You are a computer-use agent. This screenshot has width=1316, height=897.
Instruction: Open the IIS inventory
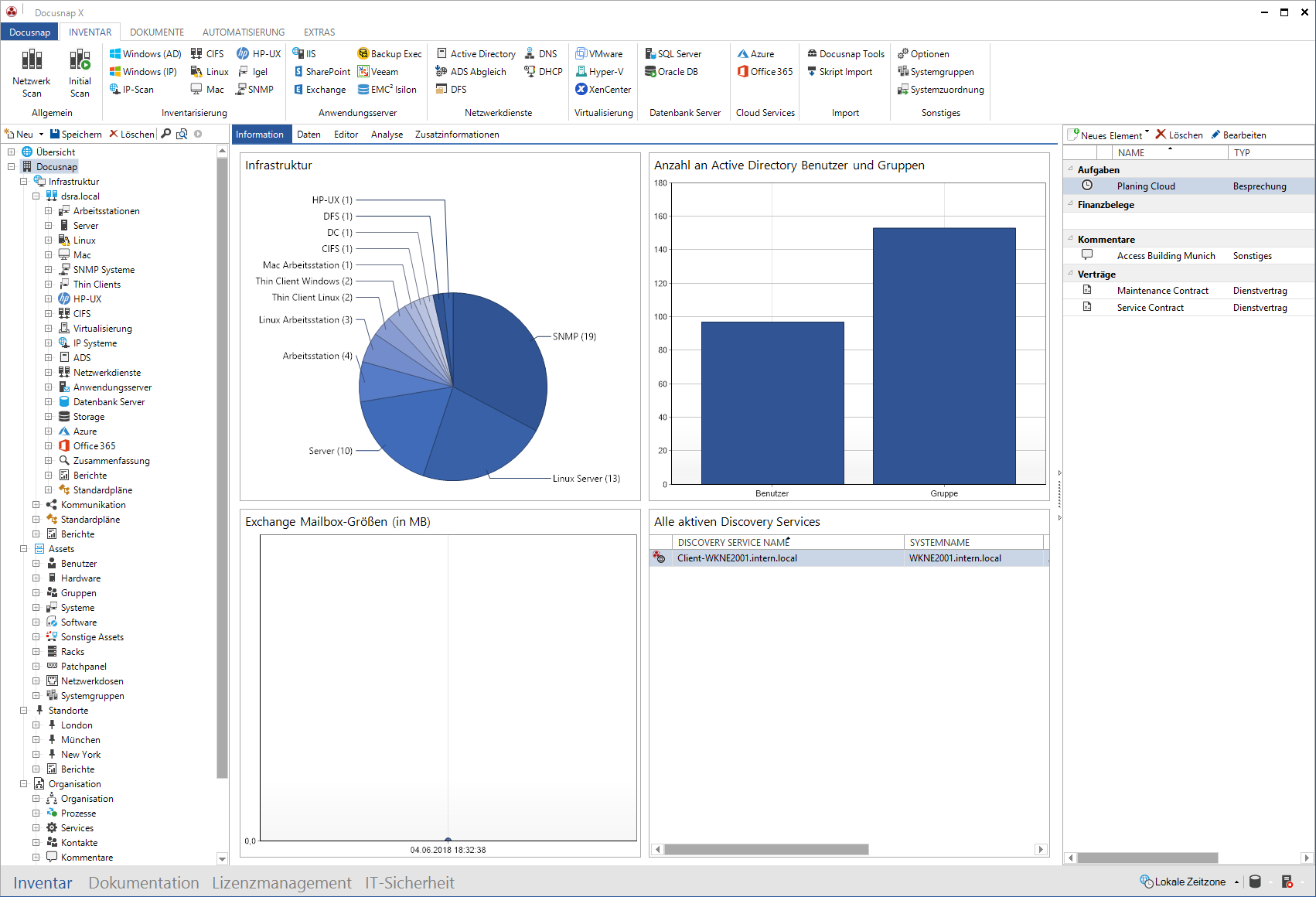pyautogui.click(x=305, y=54)
